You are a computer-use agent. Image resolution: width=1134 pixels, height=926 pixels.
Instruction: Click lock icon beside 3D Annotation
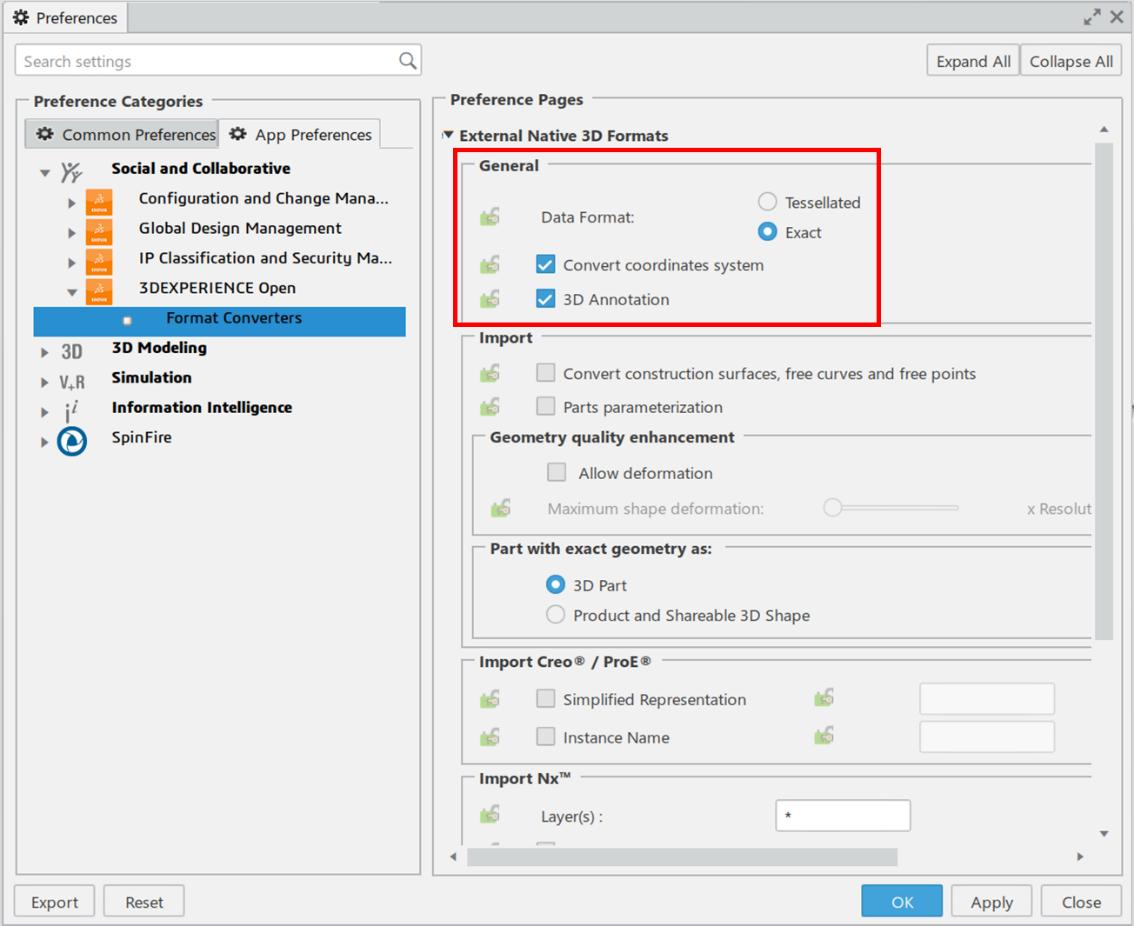(x=490, y=299)
